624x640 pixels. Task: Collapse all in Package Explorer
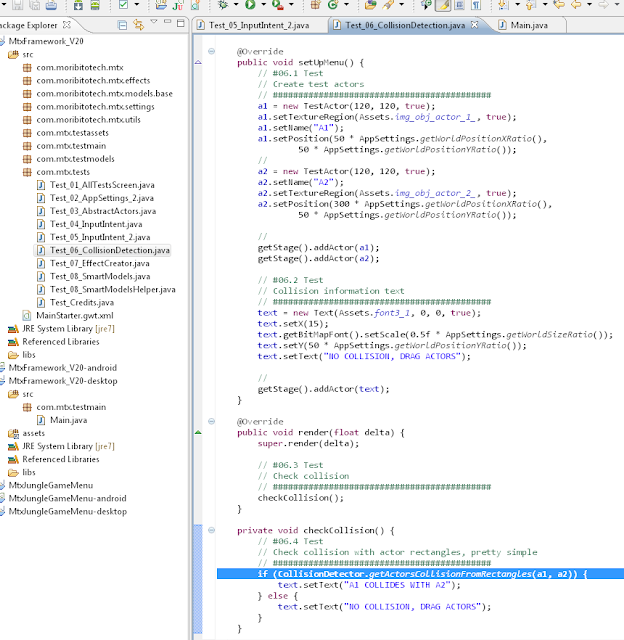coord(122,25)
